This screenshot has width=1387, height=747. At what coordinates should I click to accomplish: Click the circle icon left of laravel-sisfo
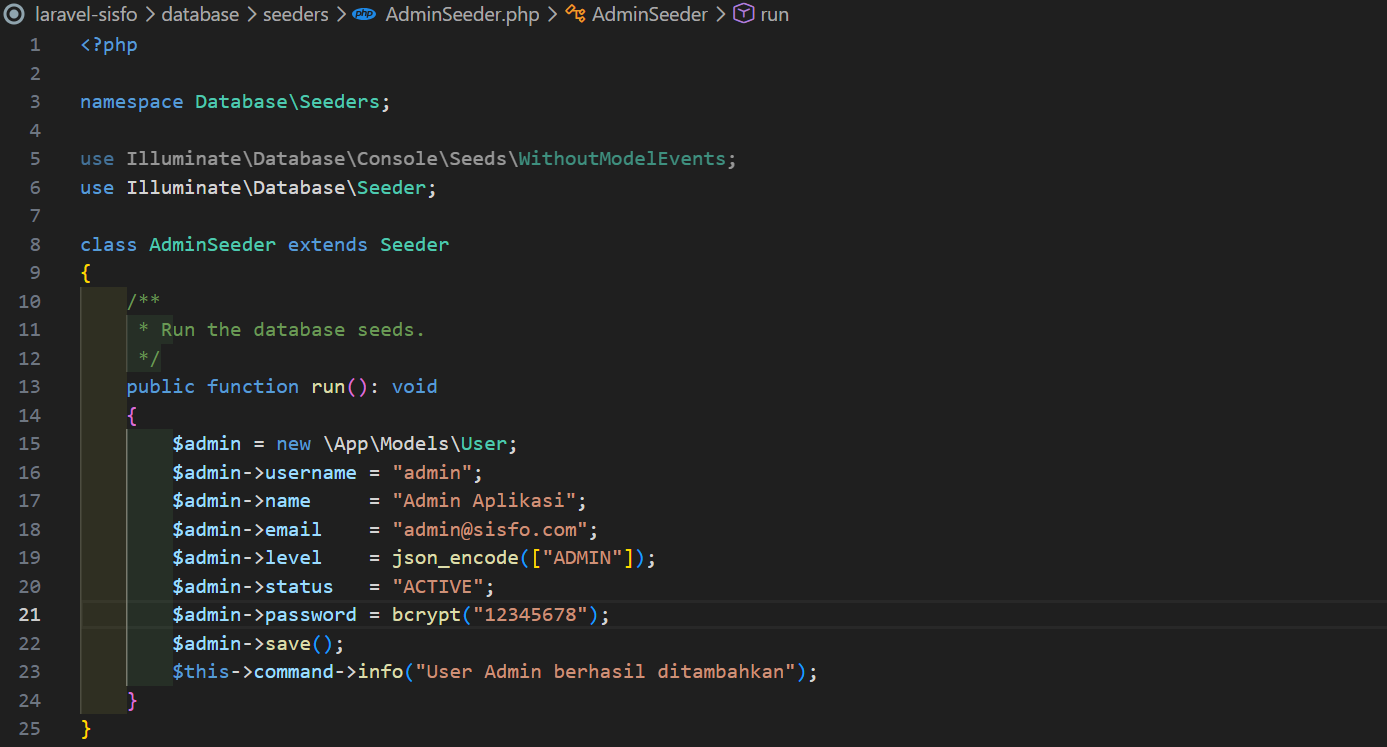point(14,14)
